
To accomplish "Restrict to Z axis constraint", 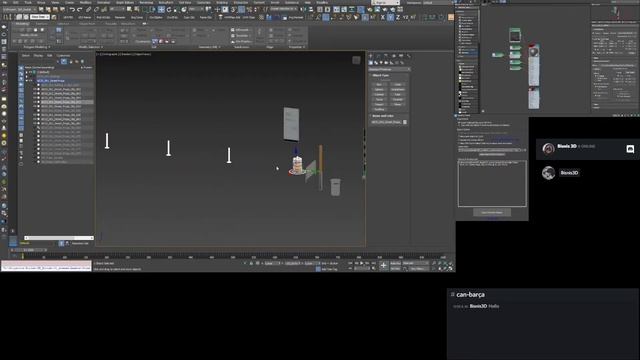I will point(398,17).
